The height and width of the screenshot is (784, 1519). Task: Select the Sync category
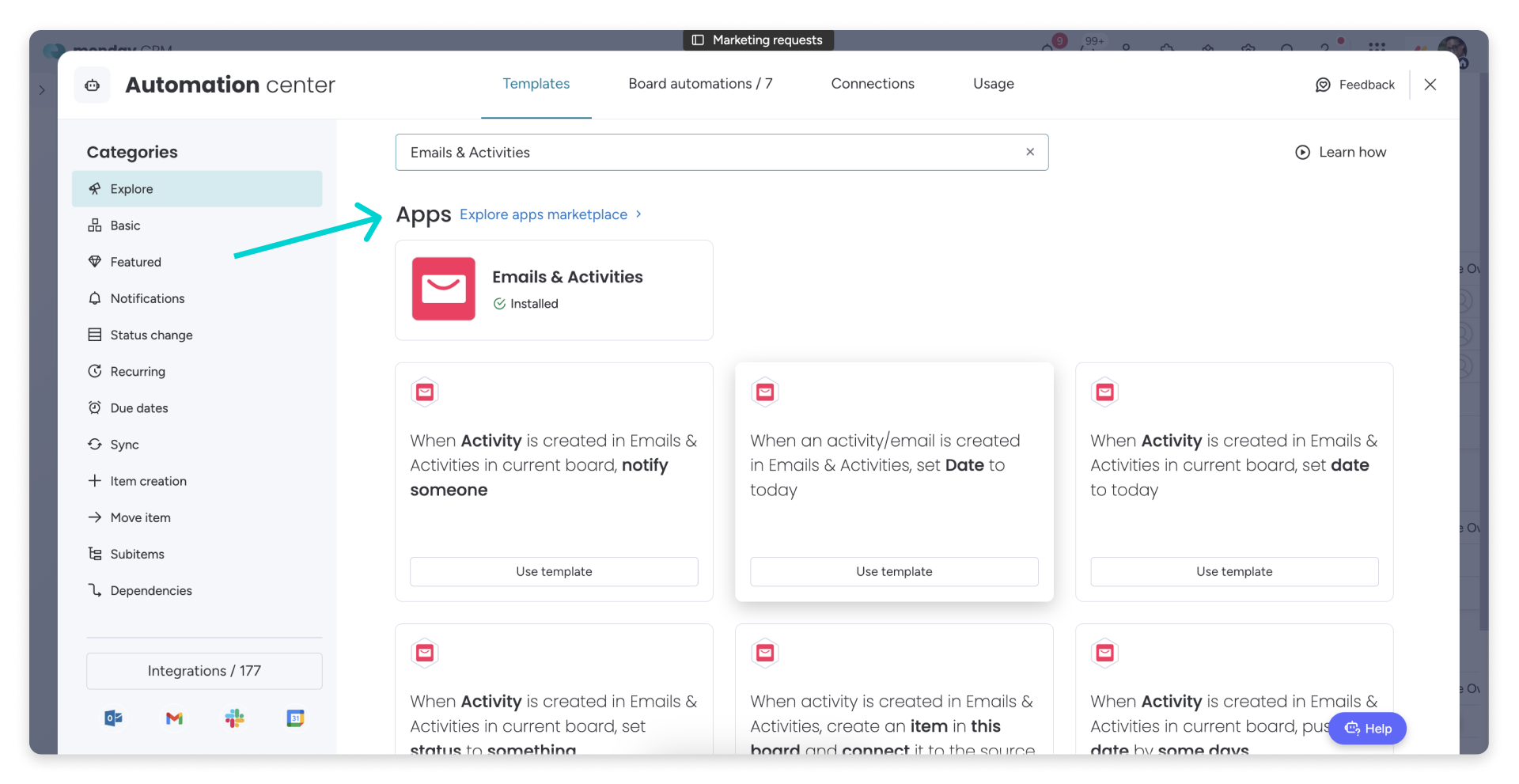(197, 445)
